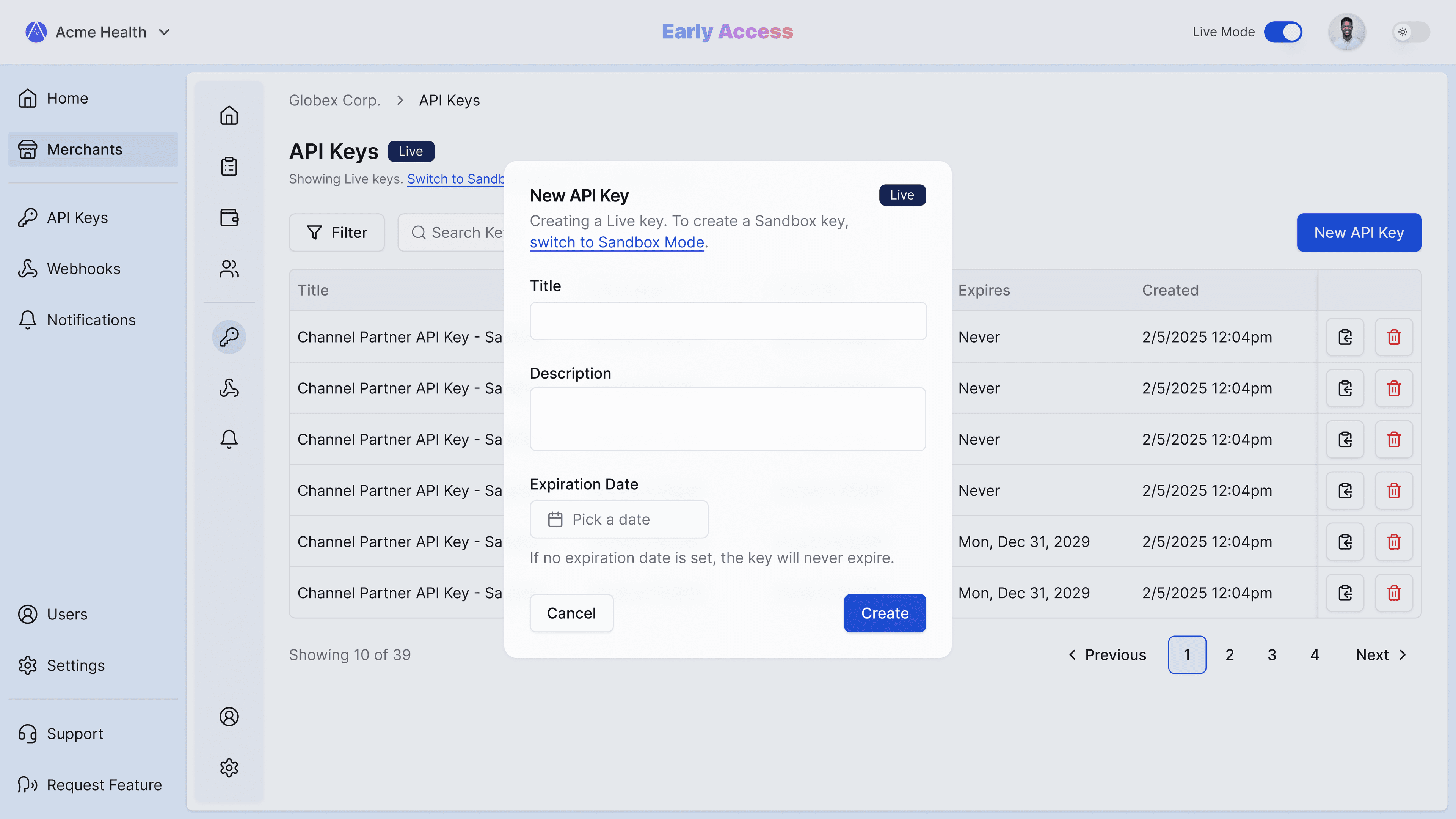The height and width of the screenshot is (819, 1456).
Task: Go to the Previous page
Action: click(1107, 655)
